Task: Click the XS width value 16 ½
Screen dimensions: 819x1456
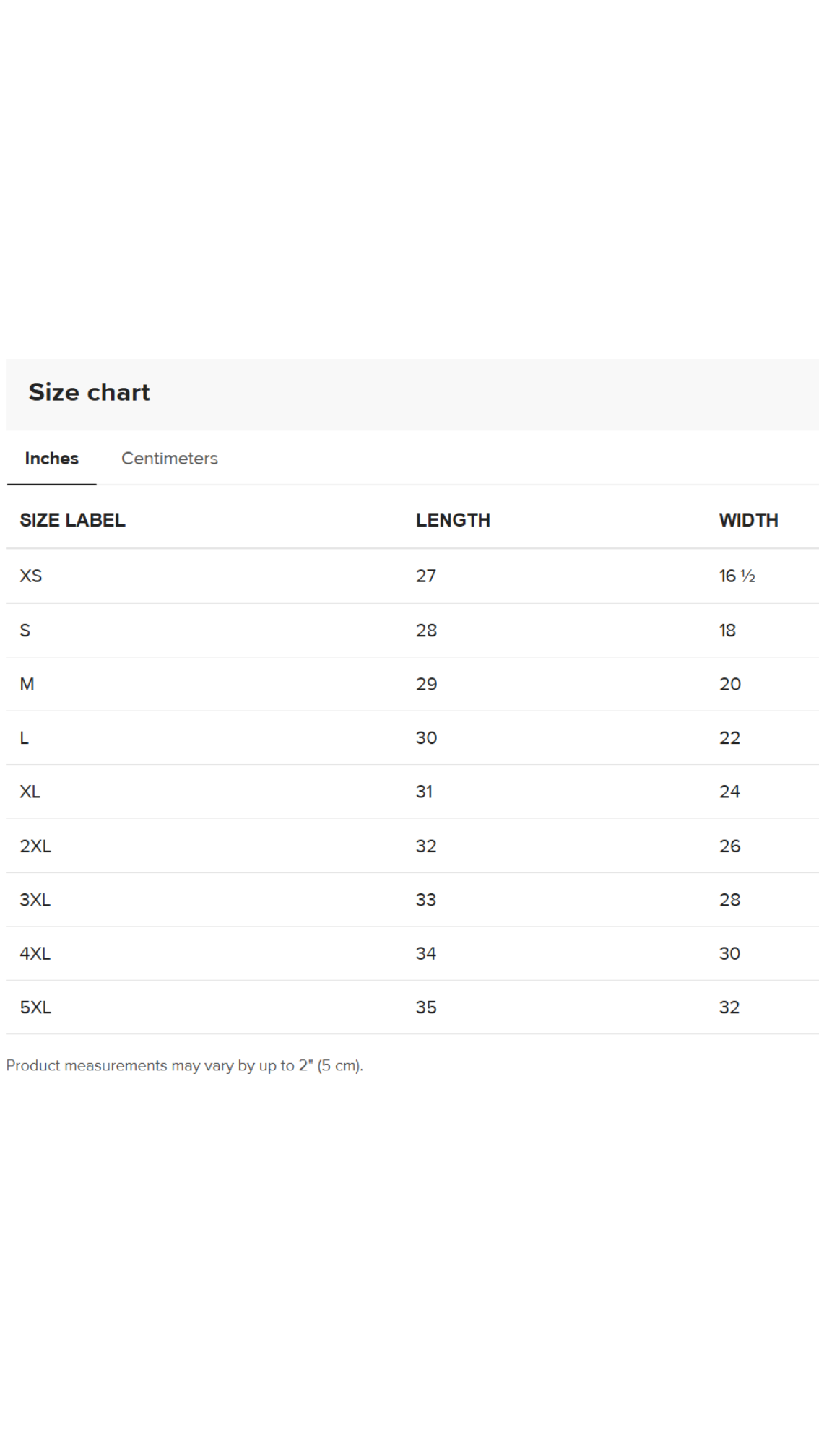Action: (737, 576)
